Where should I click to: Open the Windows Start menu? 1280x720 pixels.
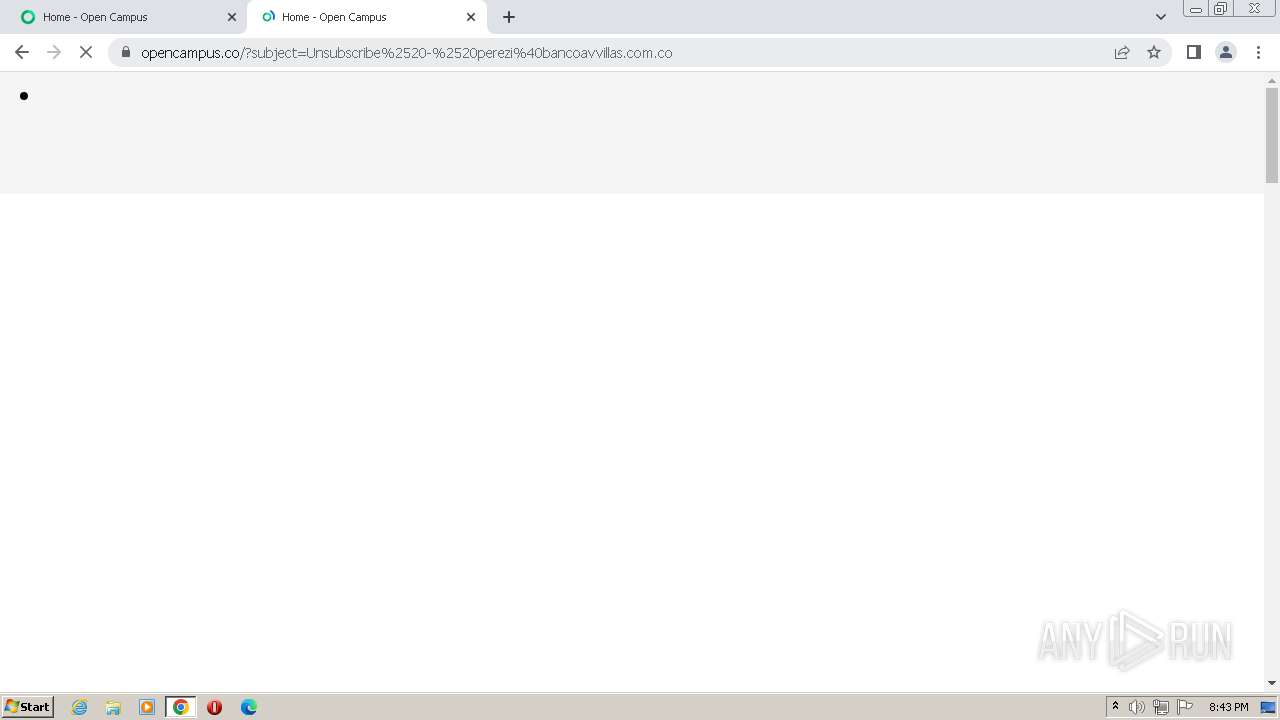pos(27,706)
